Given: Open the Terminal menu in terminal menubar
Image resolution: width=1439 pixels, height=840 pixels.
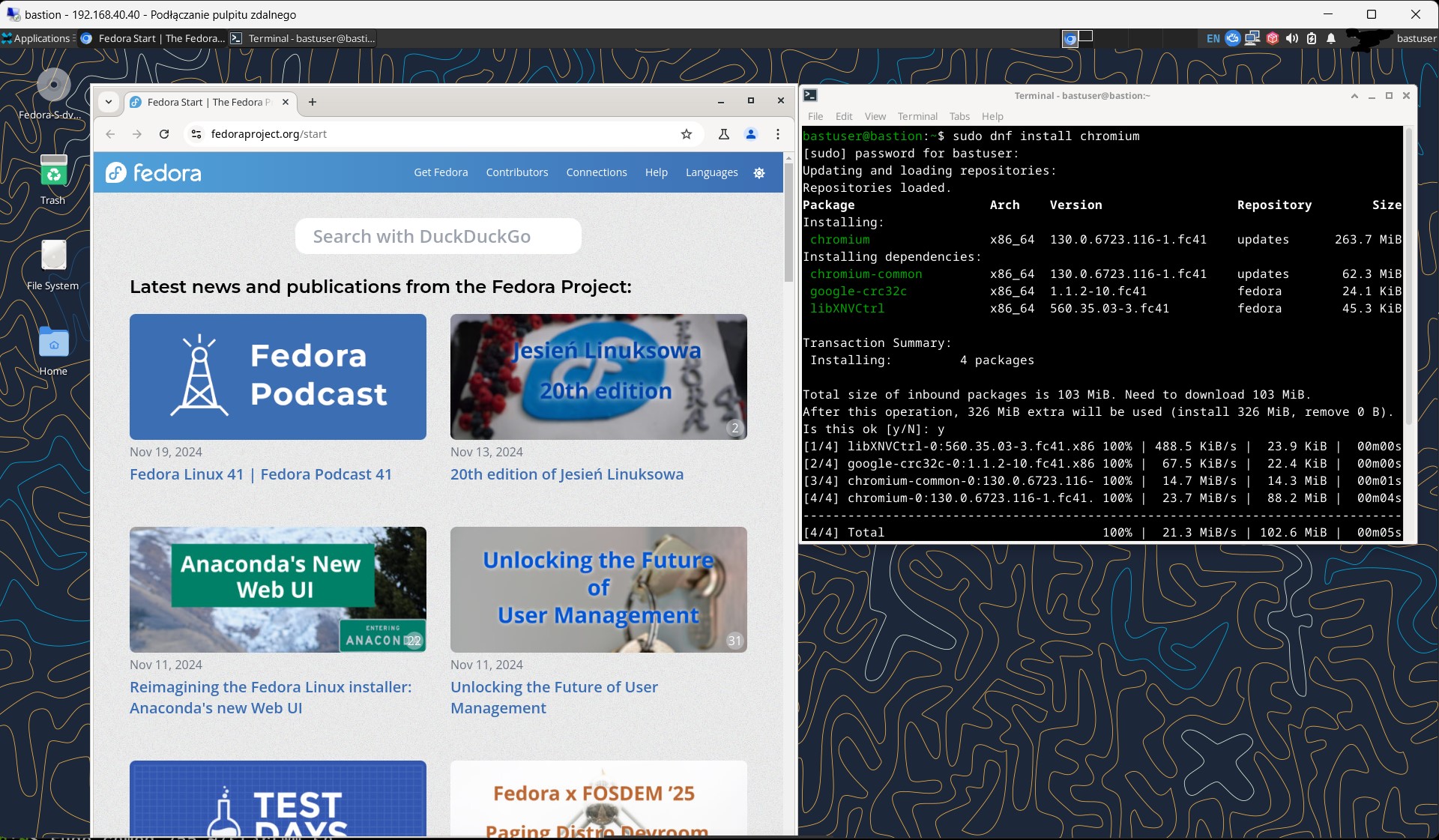Looking at the screenshot, I should tap(917, 116).
